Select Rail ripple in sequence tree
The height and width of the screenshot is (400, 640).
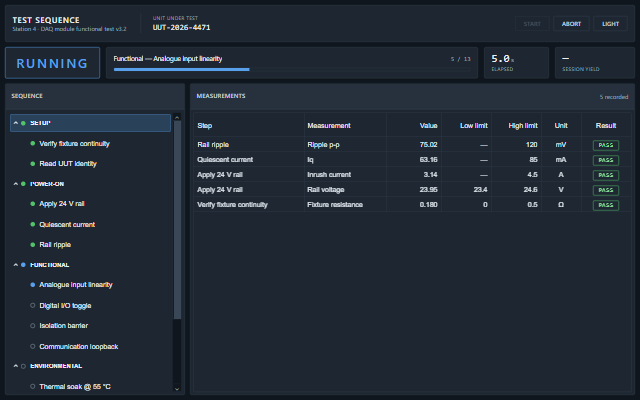pyautogui.click(x=55, y=244)
